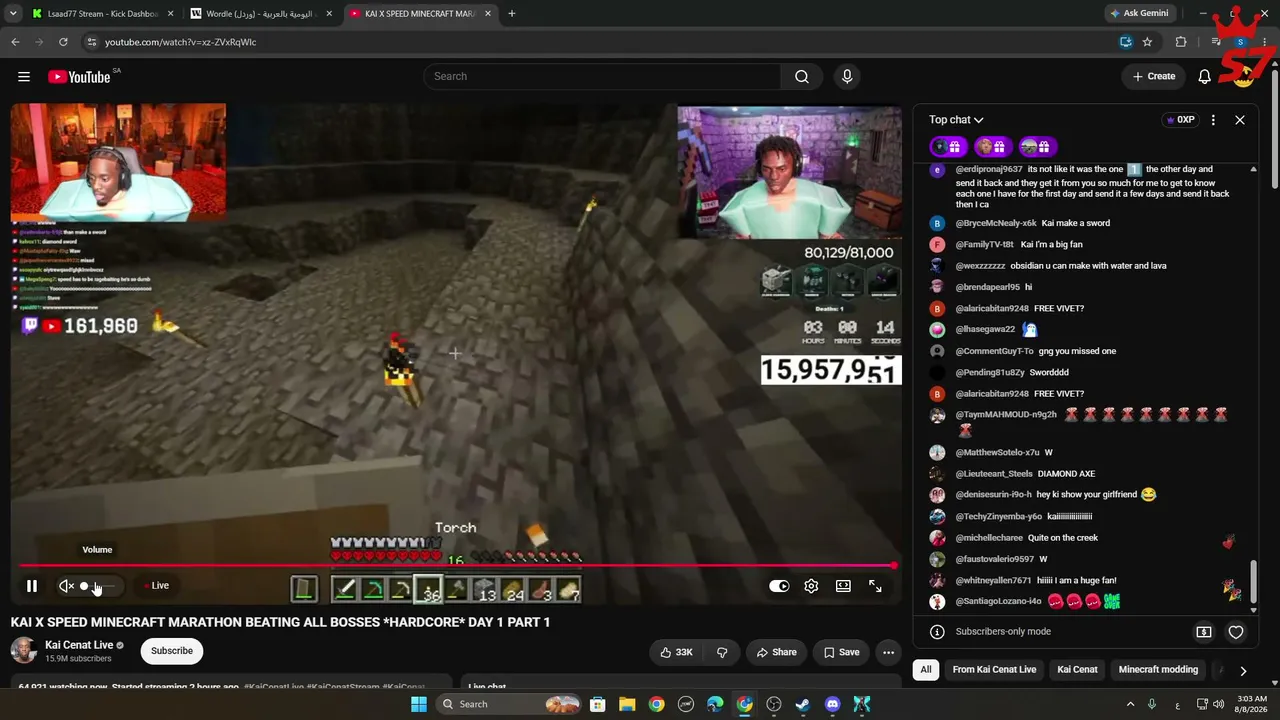Start voice search with the microphone icon
Image resolution: width=1280 pixels, height=720 pixels.
(847, 76)
